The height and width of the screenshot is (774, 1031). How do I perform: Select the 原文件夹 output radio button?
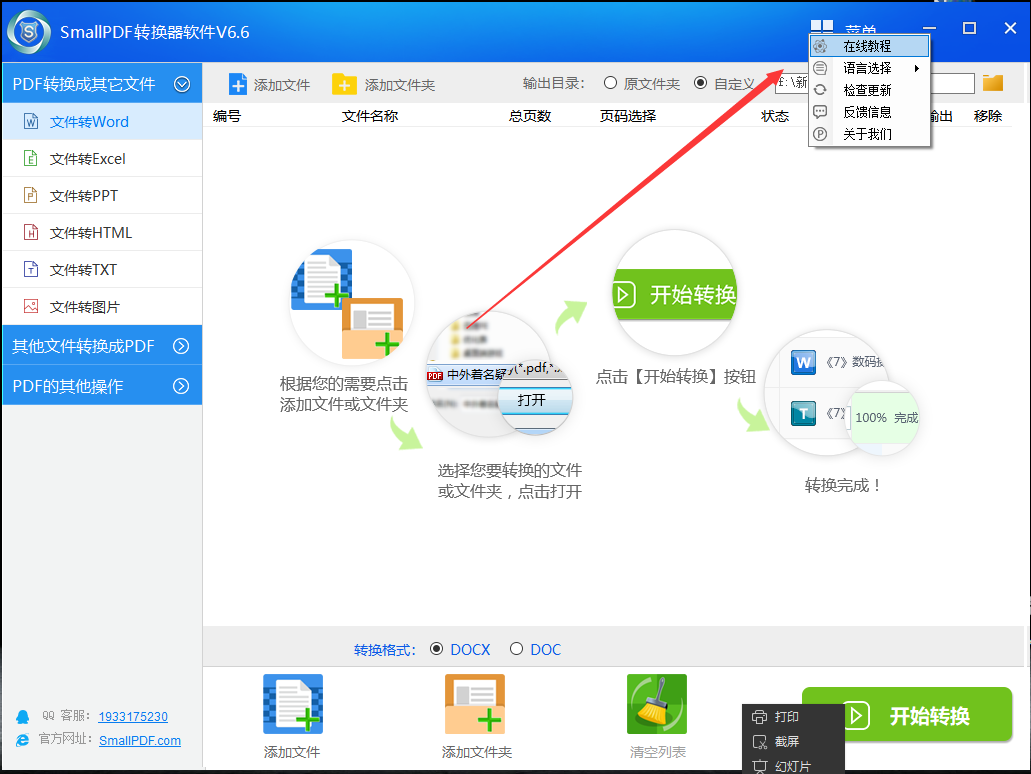[x=610, y=83]
